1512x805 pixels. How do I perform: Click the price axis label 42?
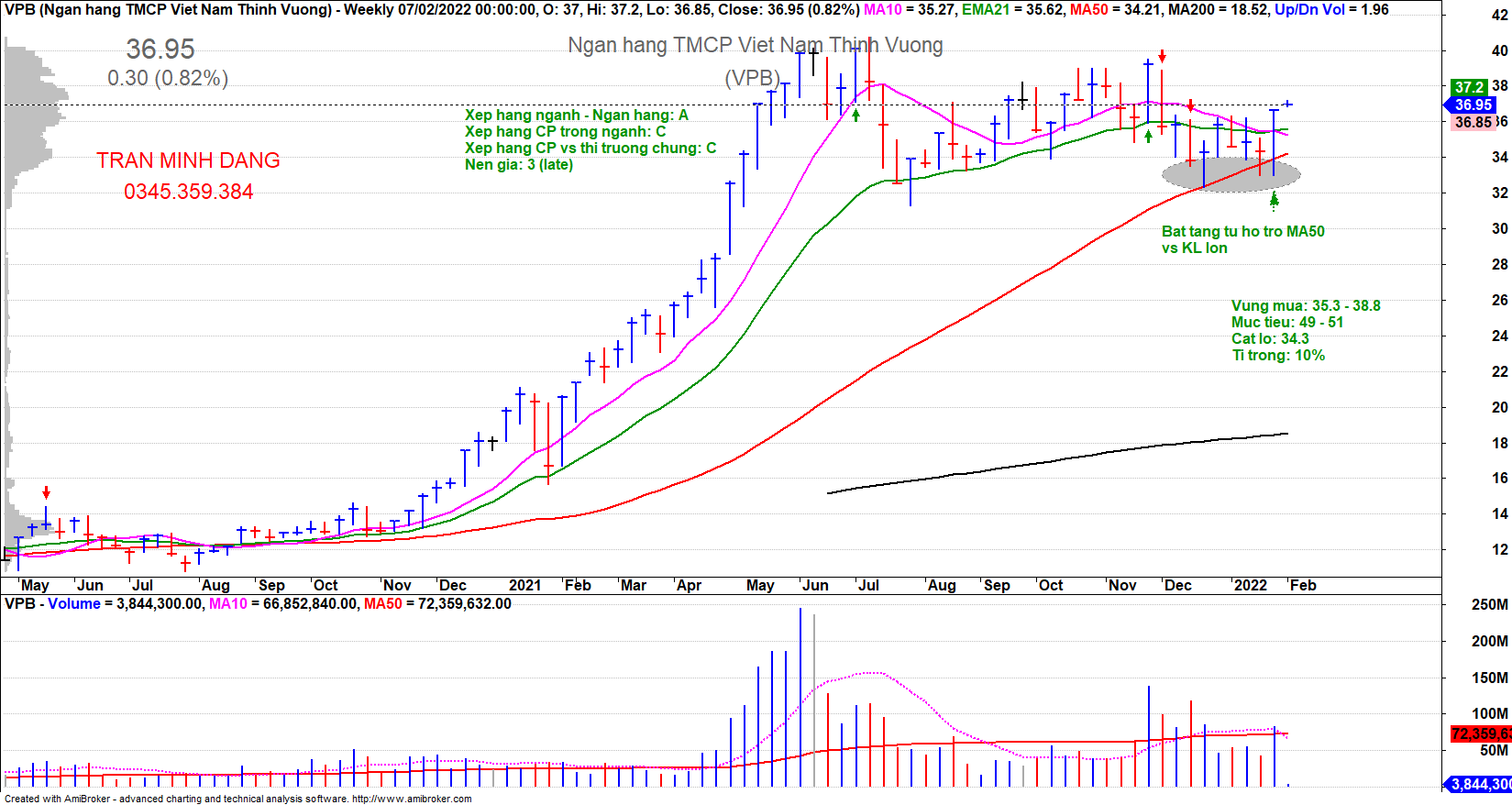click(1500, 15)
